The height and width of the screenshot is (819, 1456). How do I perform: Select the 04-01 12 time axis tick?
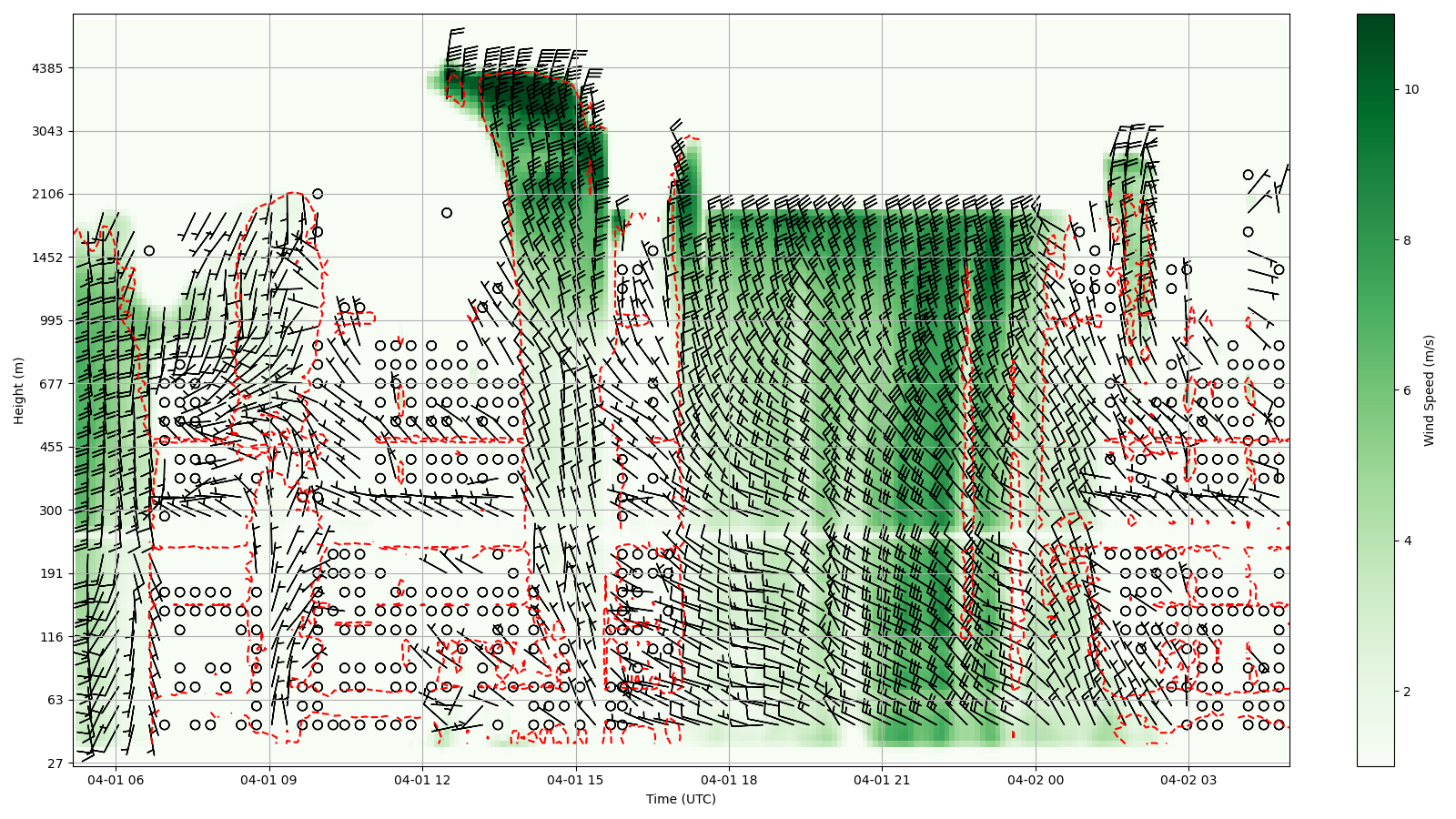[422, 780]
